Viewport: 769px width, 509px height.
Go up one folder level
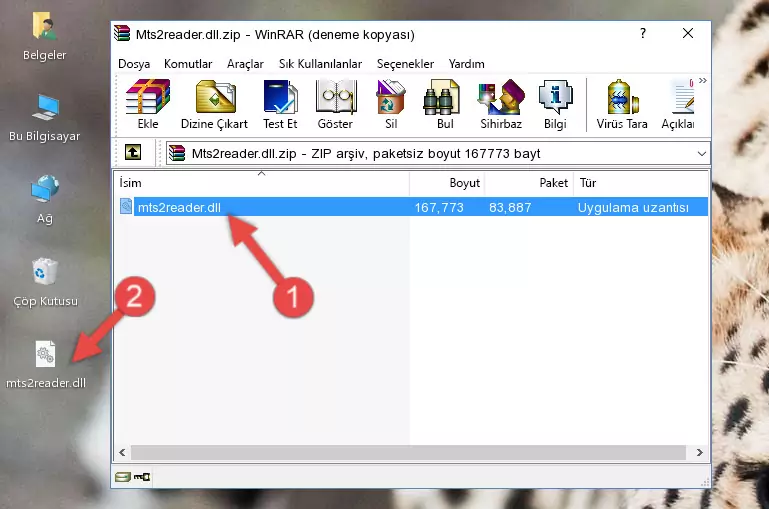tap(133, 153)
